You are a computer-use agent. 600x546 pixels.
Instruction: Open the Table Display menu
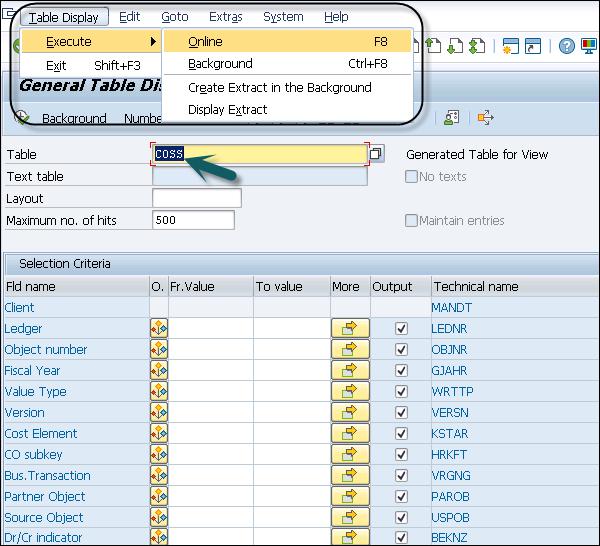point(64,17)
